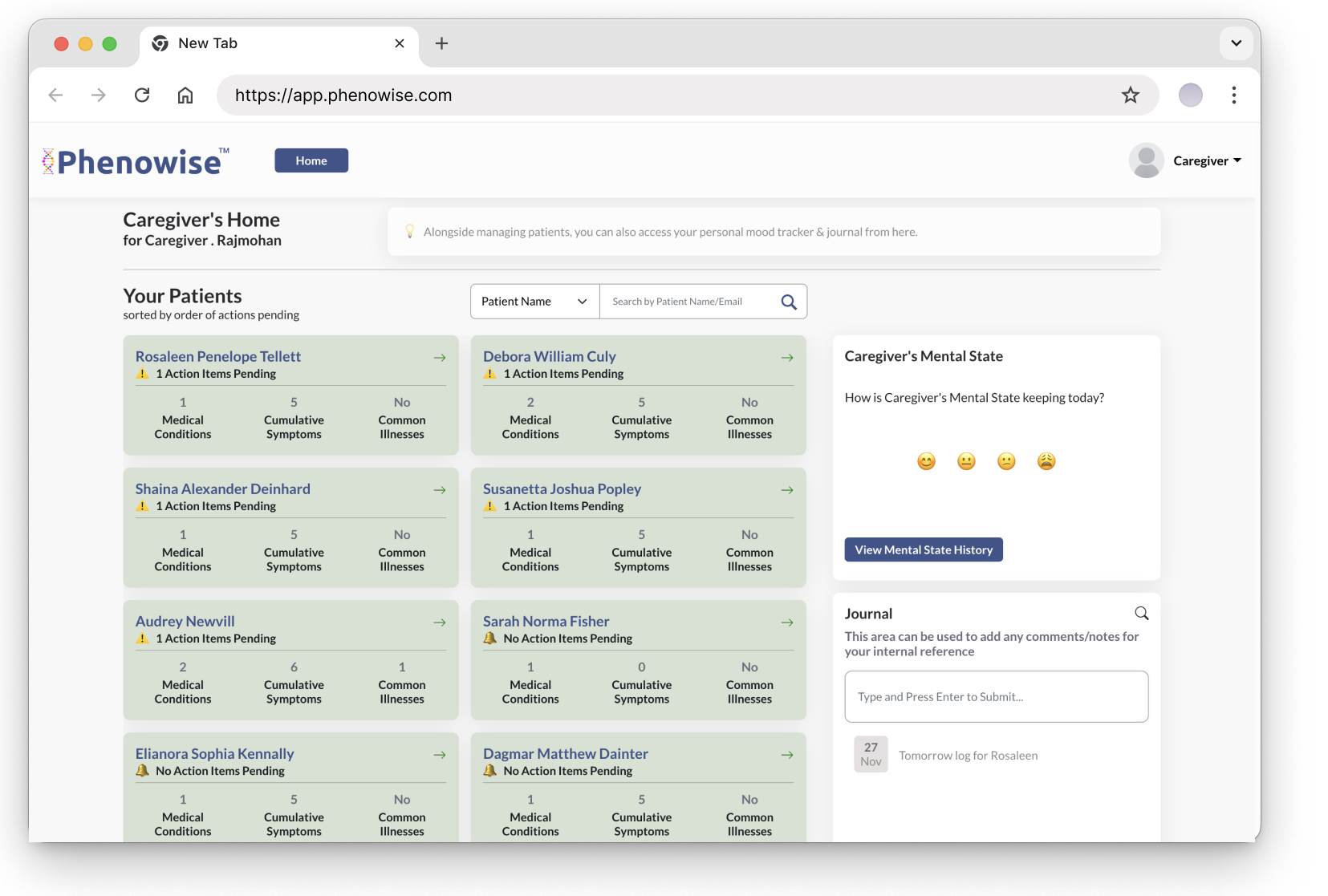Click View Mental State History button
This screenshot has width=1328, height=896.
coord(923,549)
